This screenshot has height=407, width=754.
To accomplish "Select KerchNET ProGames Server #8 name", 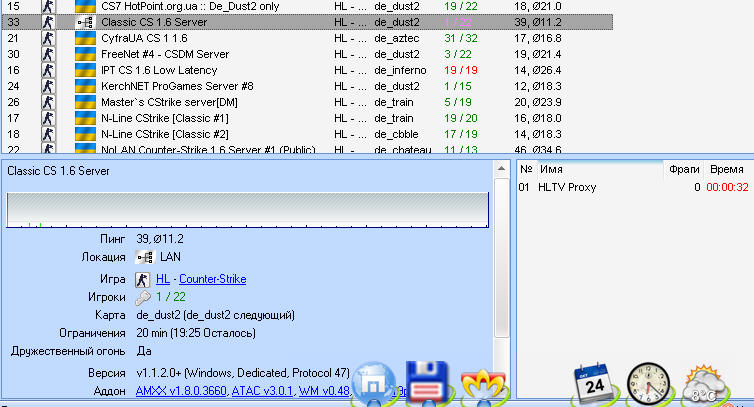I will 177,86.
